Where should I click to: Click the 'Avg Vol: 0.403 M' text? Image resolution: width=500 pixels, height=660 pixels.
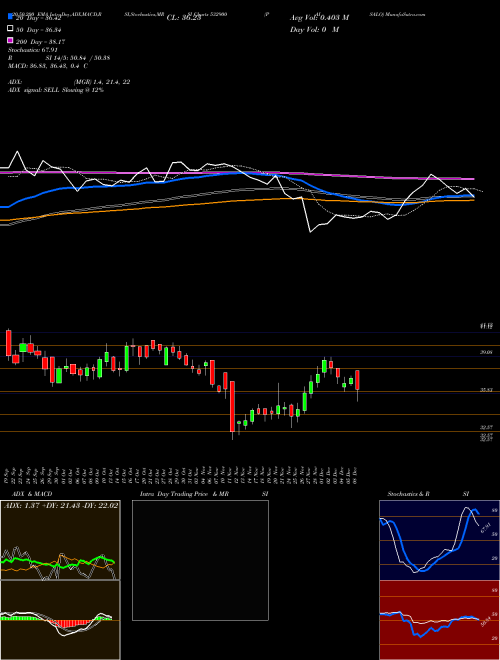click(319, 18)
